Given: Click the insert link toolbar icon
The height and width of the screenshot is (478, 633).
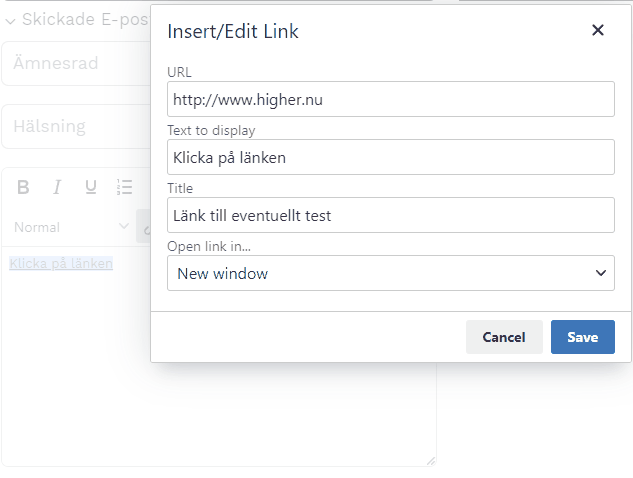Looking at the screenshot, I should coord(143,227).
